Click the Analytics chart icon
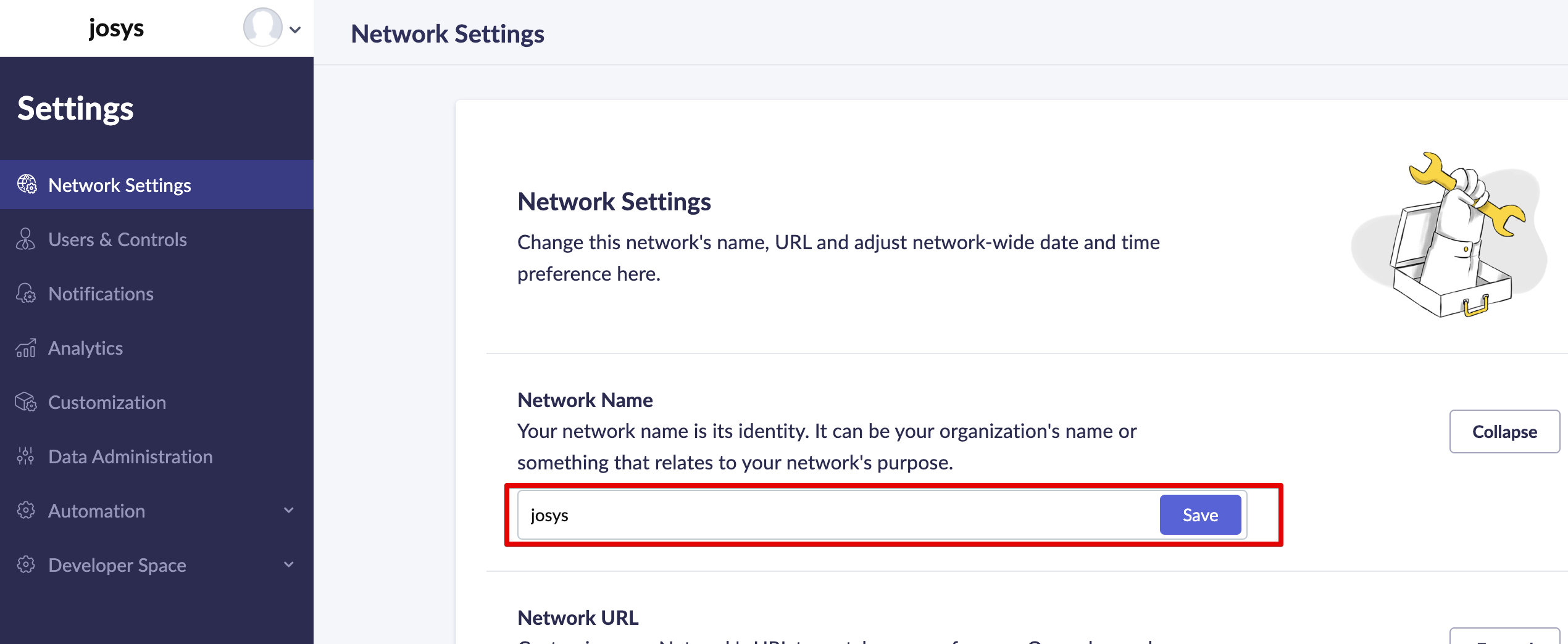This screenshot has width=1568, height=644. [x=25, y=348]
